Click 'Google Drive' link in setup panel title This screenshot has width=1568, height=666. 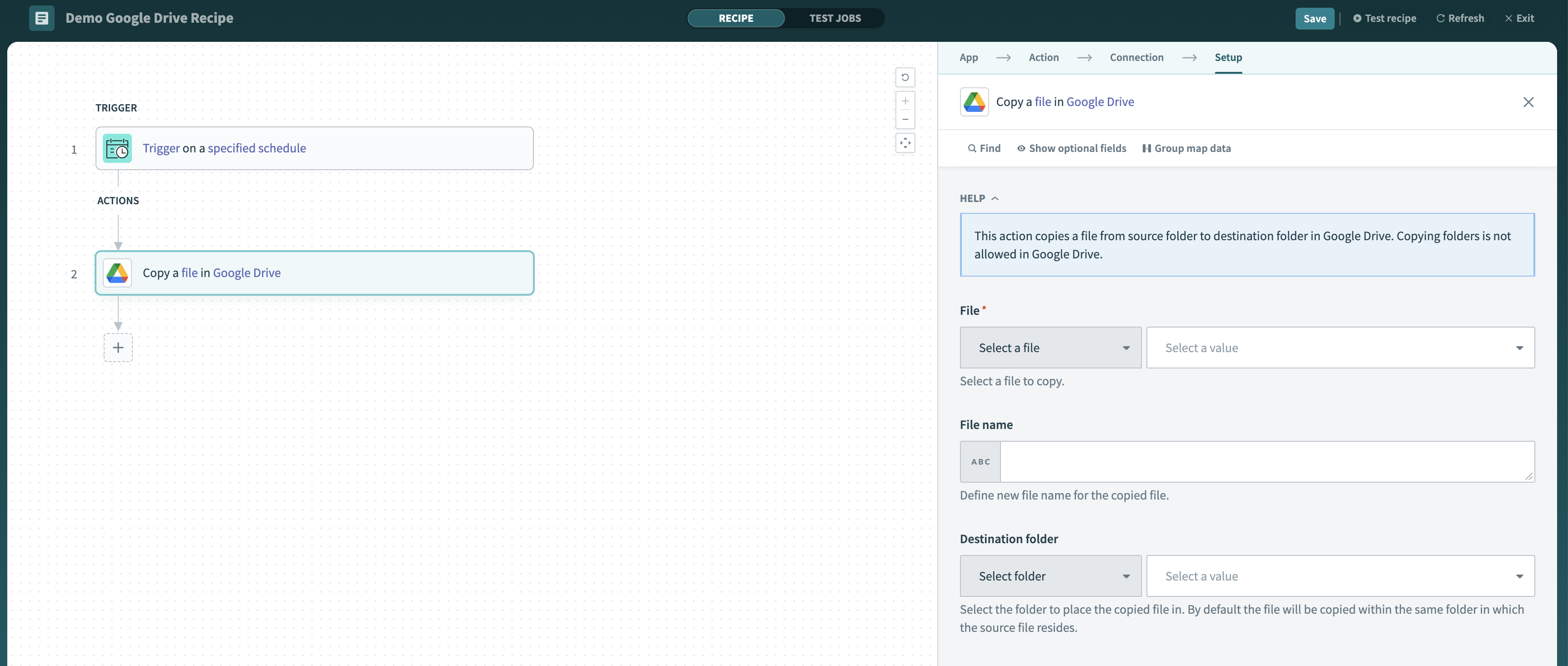tap(1100, 101)
